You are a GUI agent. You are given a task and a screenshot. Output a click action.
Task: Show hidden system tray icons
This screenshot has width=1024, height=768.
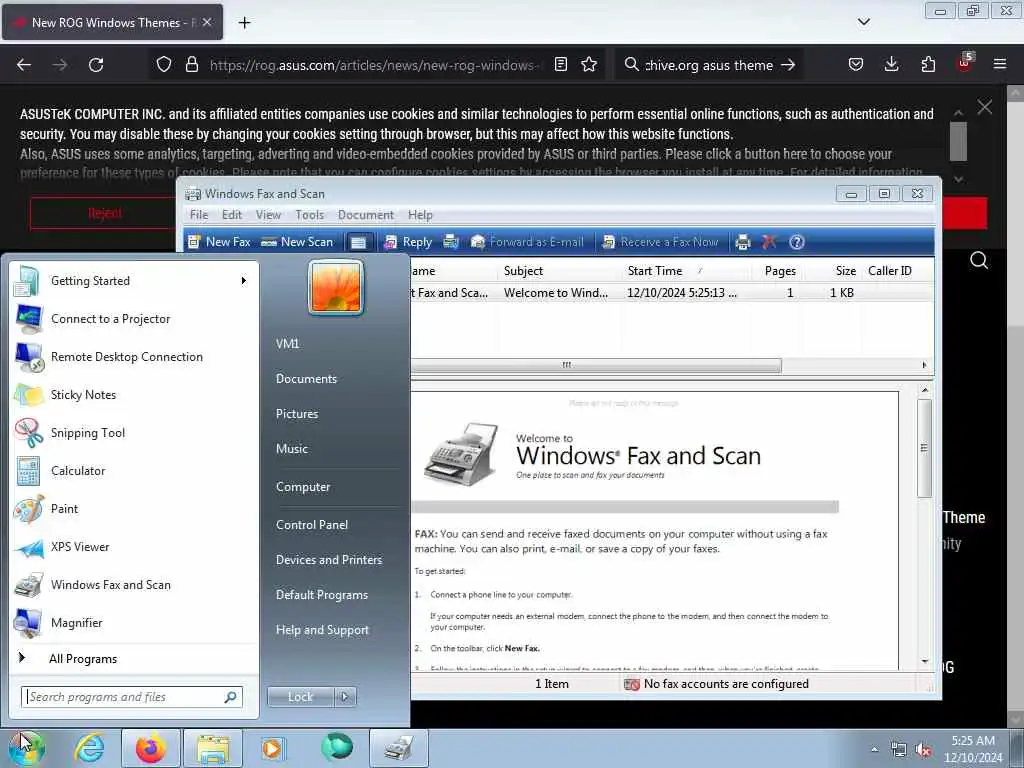[x=874, y=750]
